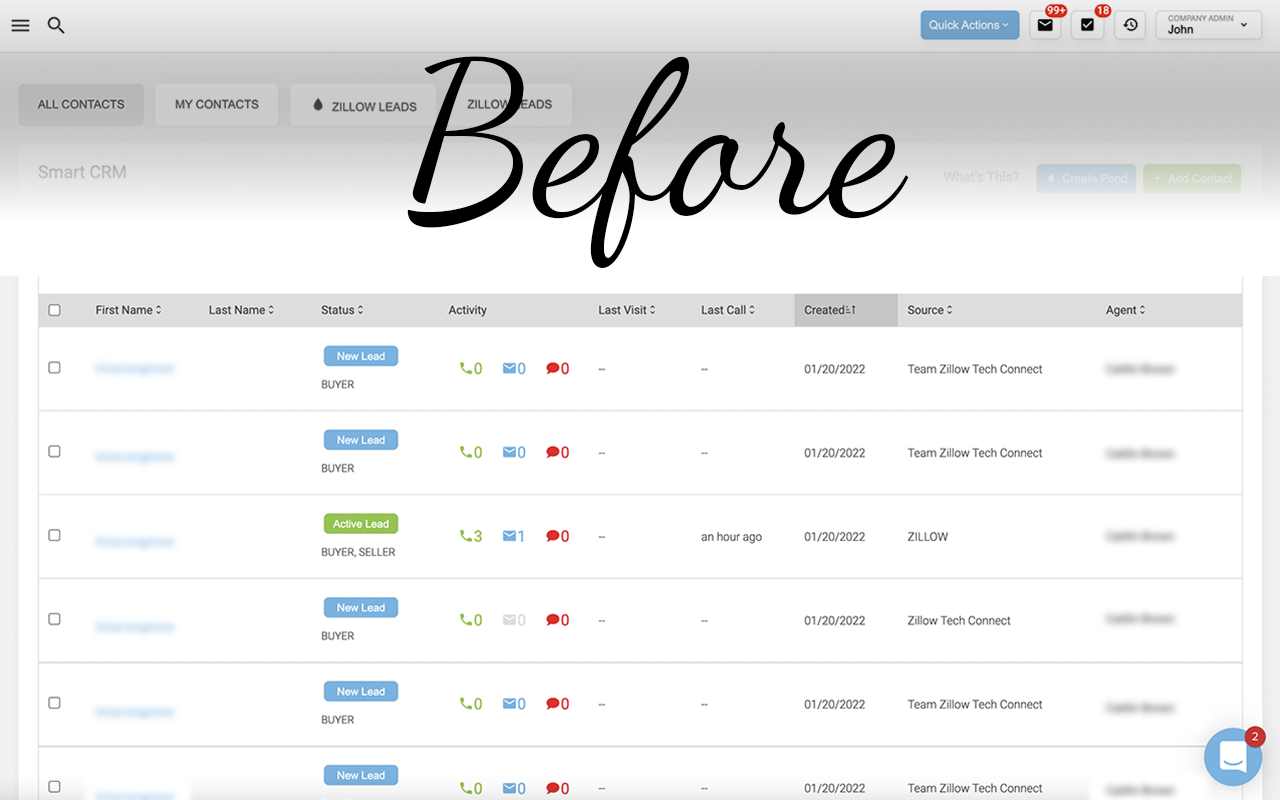Switch to the MY CONTACTS tab

216,104
